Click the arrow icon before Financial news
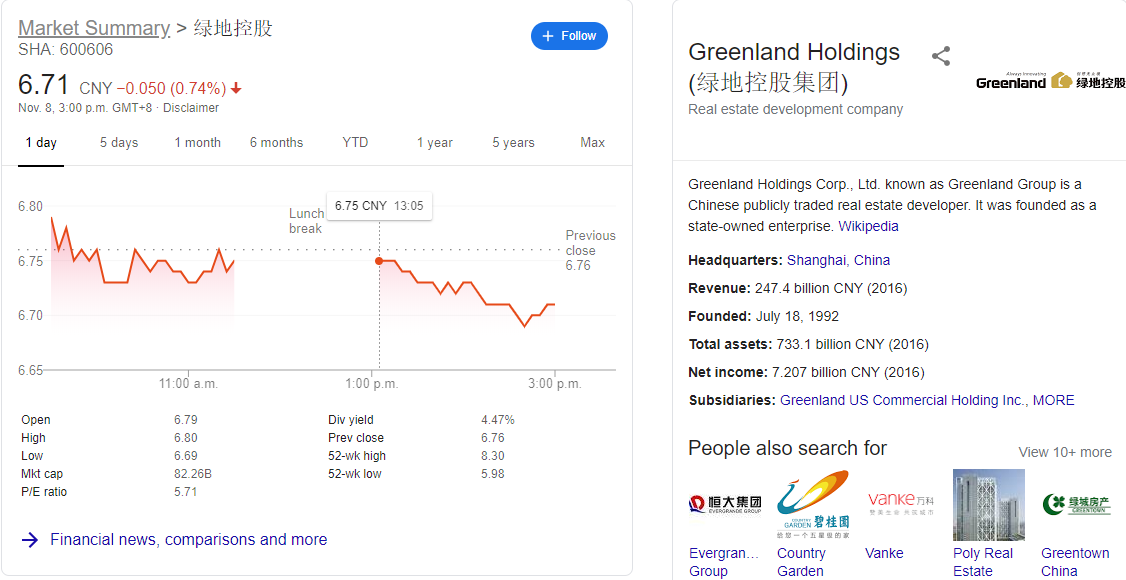Image resolution: width=1126 pixels, height=580 pixels. (x=30, y=540)
